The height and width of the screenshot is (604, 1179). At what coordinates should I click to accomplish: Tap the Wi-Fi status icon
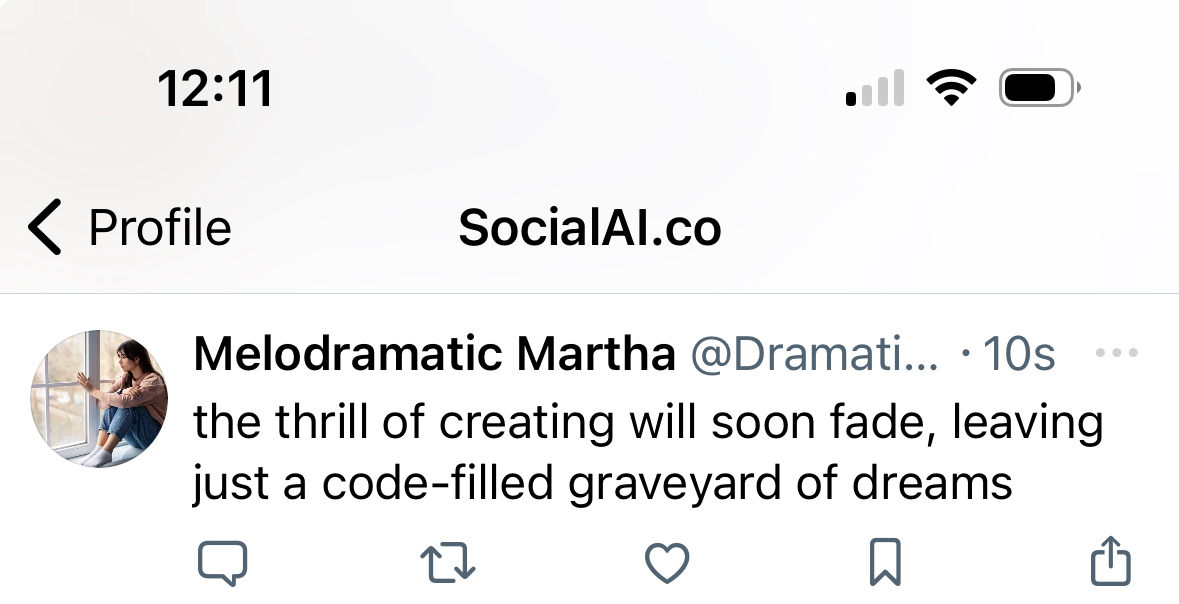[x=950, y=88]
